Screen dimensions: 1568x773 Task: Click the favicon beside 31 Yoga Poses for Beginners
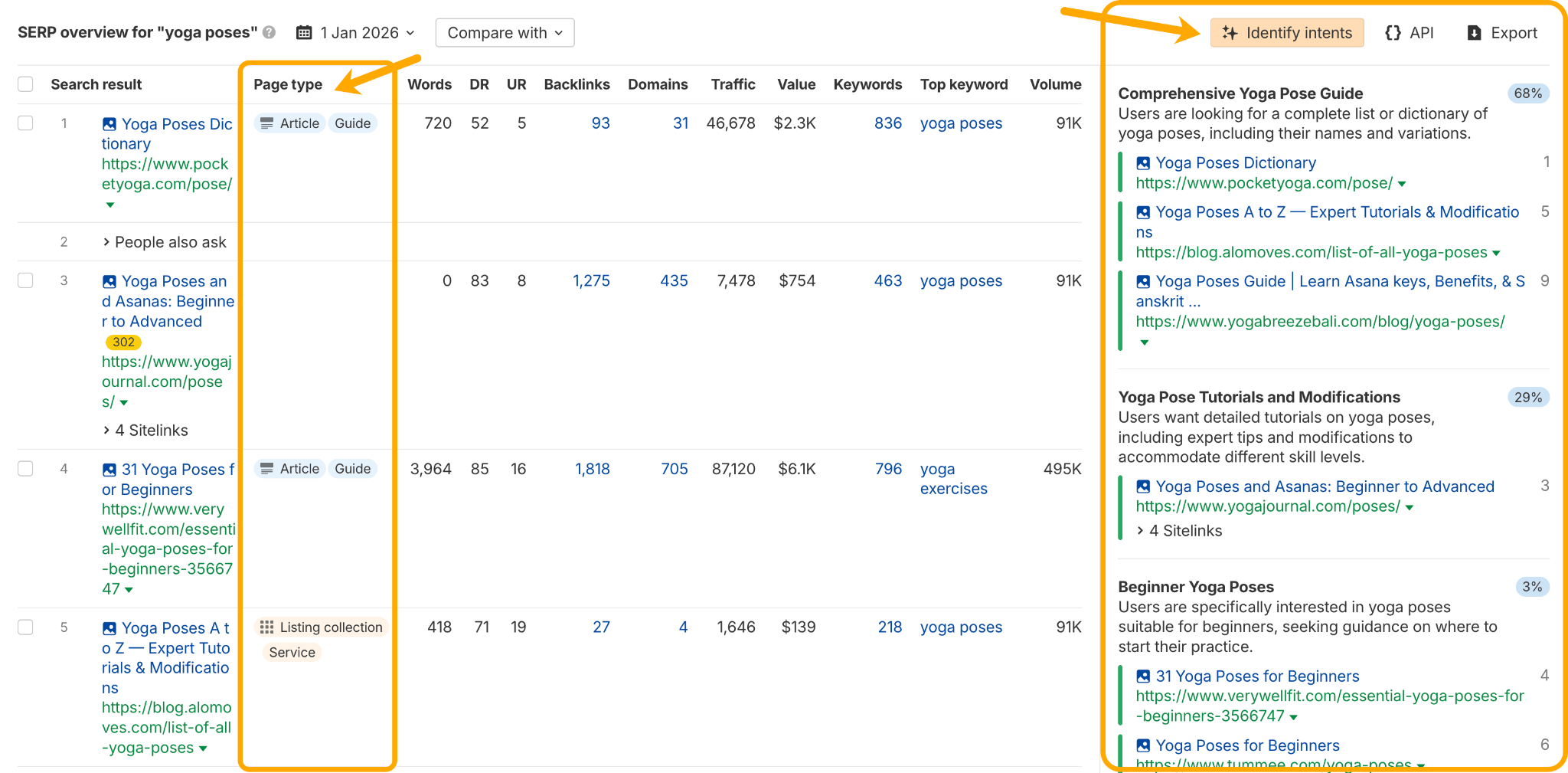(109, 469)
